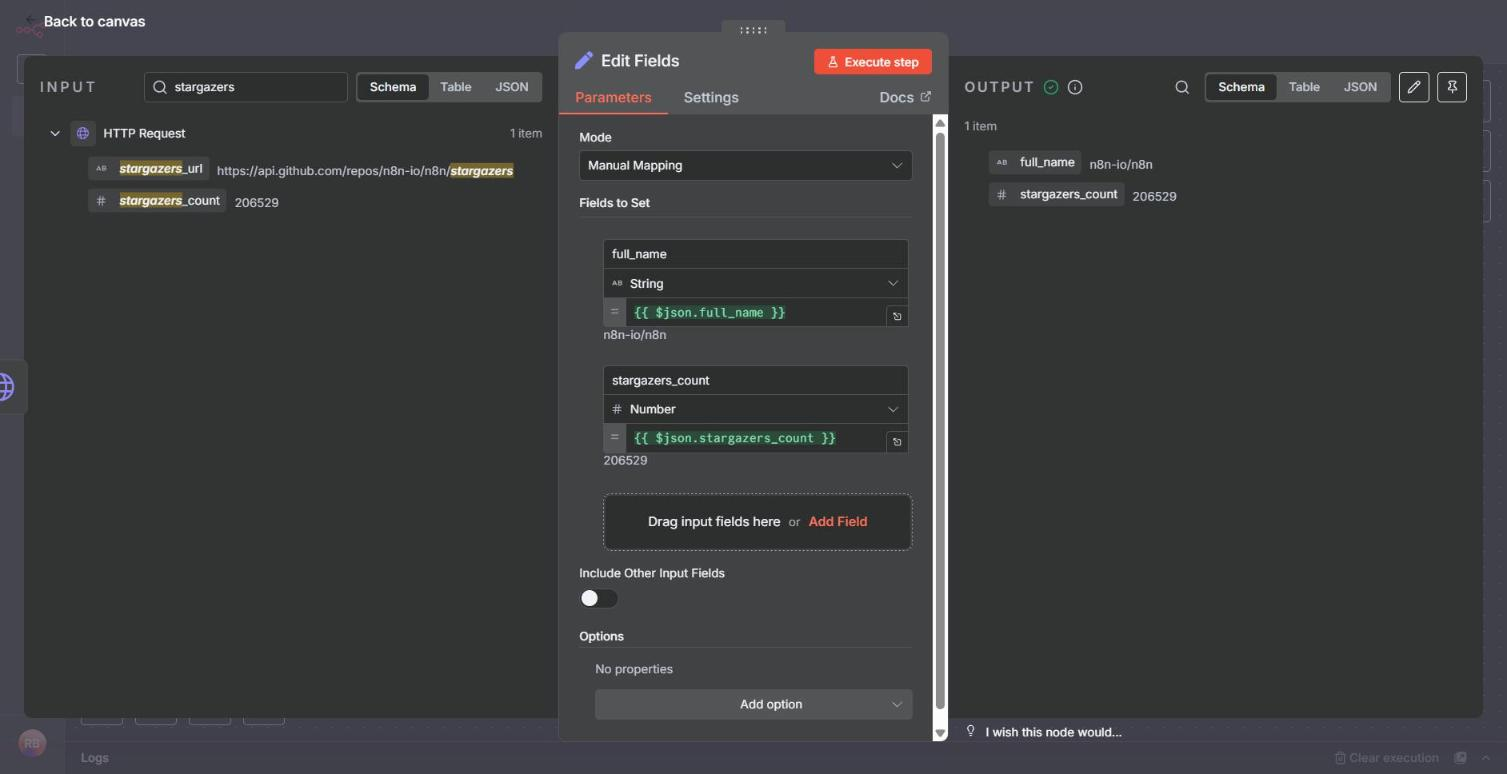Switch Input view to Table

pos(456,87)
